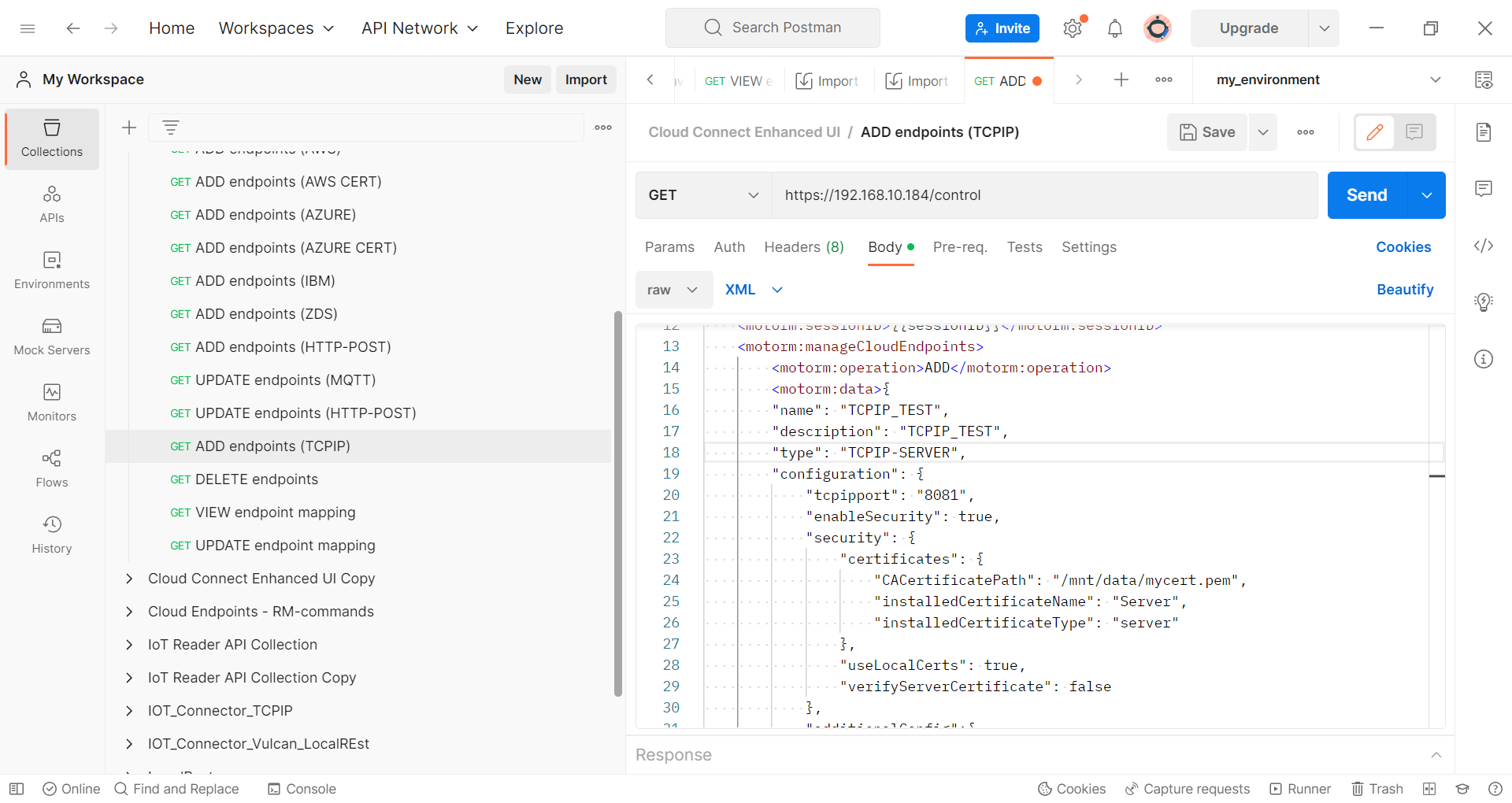1512x803 pixels.
Task: Click the request URL input field
Action: (x=1044, y=195)
